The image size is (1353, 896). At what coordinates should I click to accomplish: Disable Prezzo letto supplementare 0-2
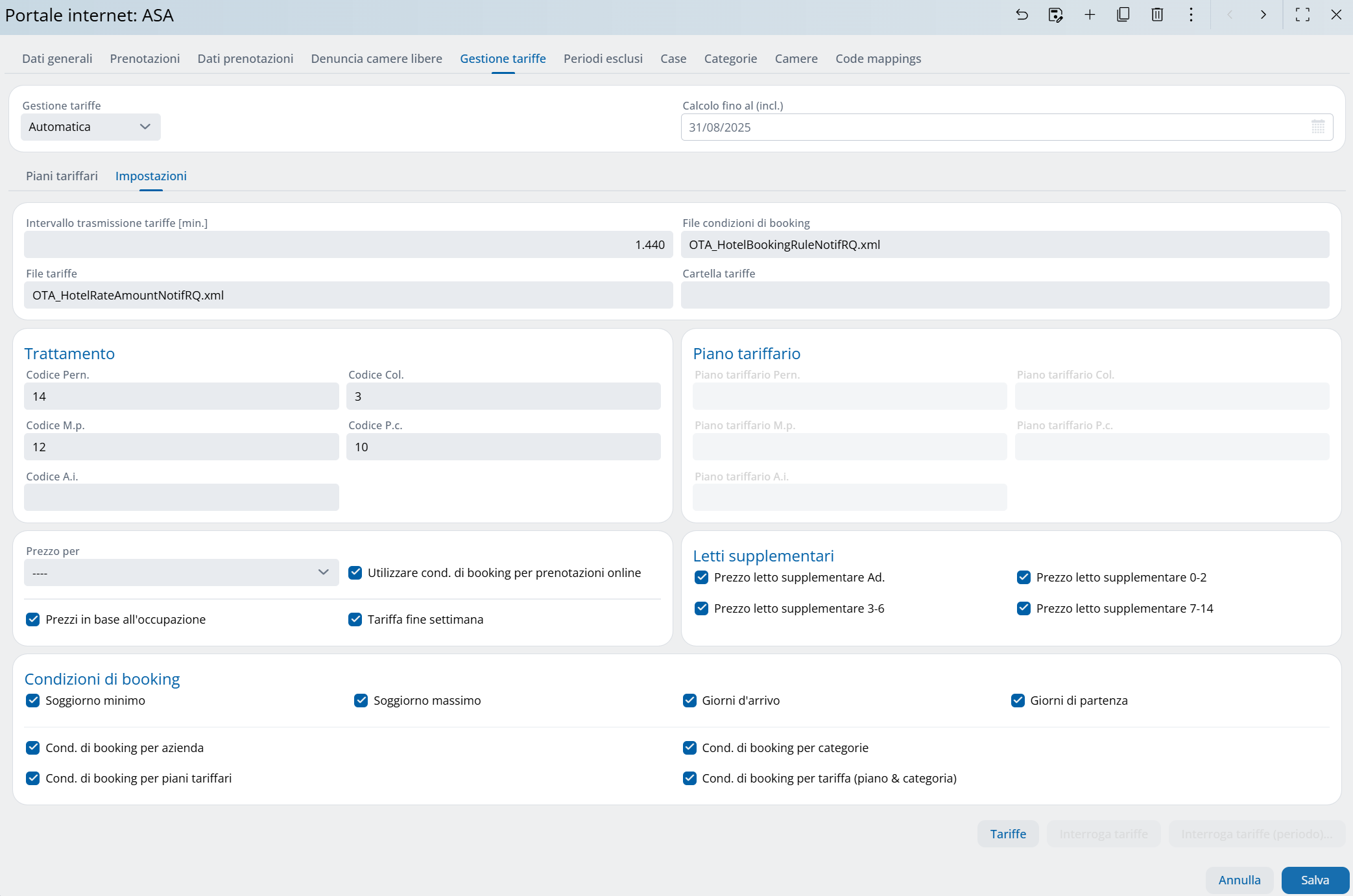point(1024,577)
